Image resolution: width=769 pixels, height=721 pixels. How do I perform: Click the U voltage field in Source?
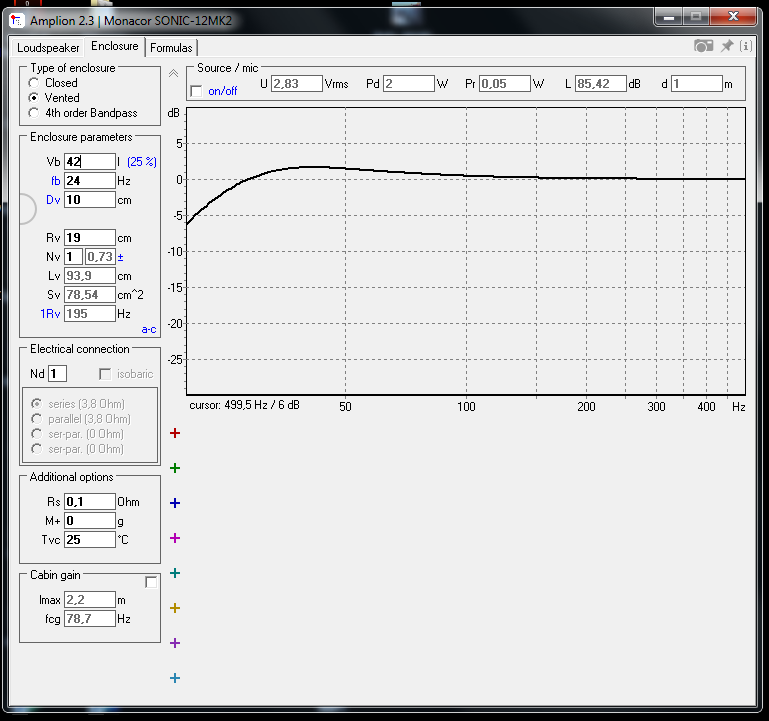click(x=297, y=84)
